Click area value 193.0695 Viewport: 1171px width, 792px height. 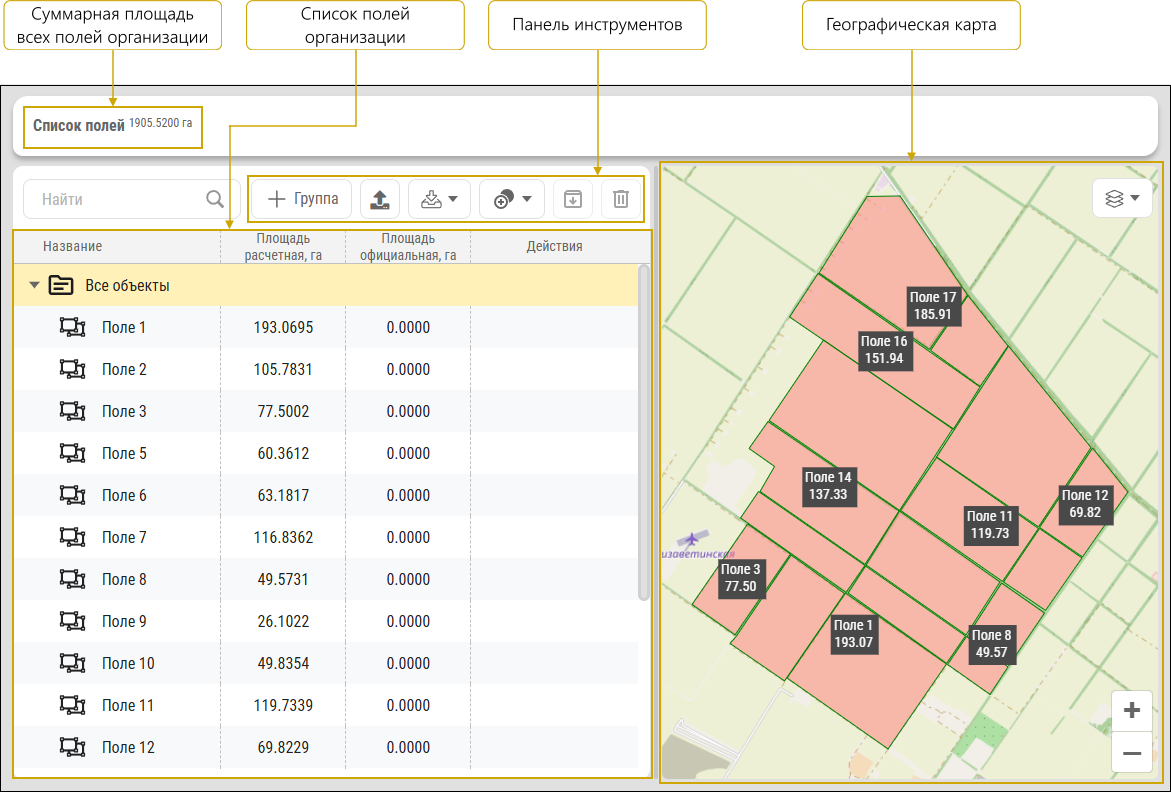click(283, 327)
